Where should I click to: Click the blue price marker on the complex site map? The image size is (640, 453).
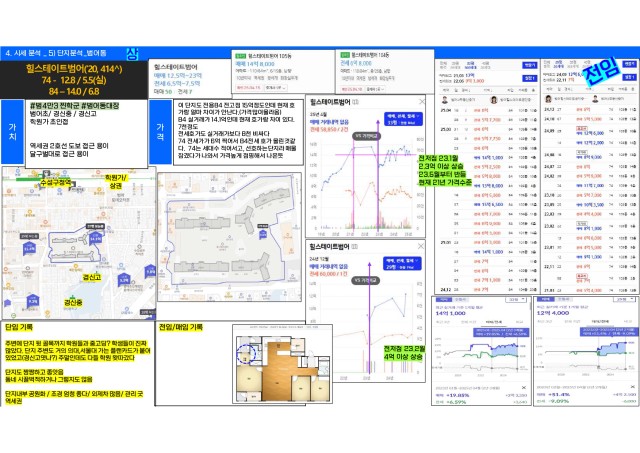[263, 234]
